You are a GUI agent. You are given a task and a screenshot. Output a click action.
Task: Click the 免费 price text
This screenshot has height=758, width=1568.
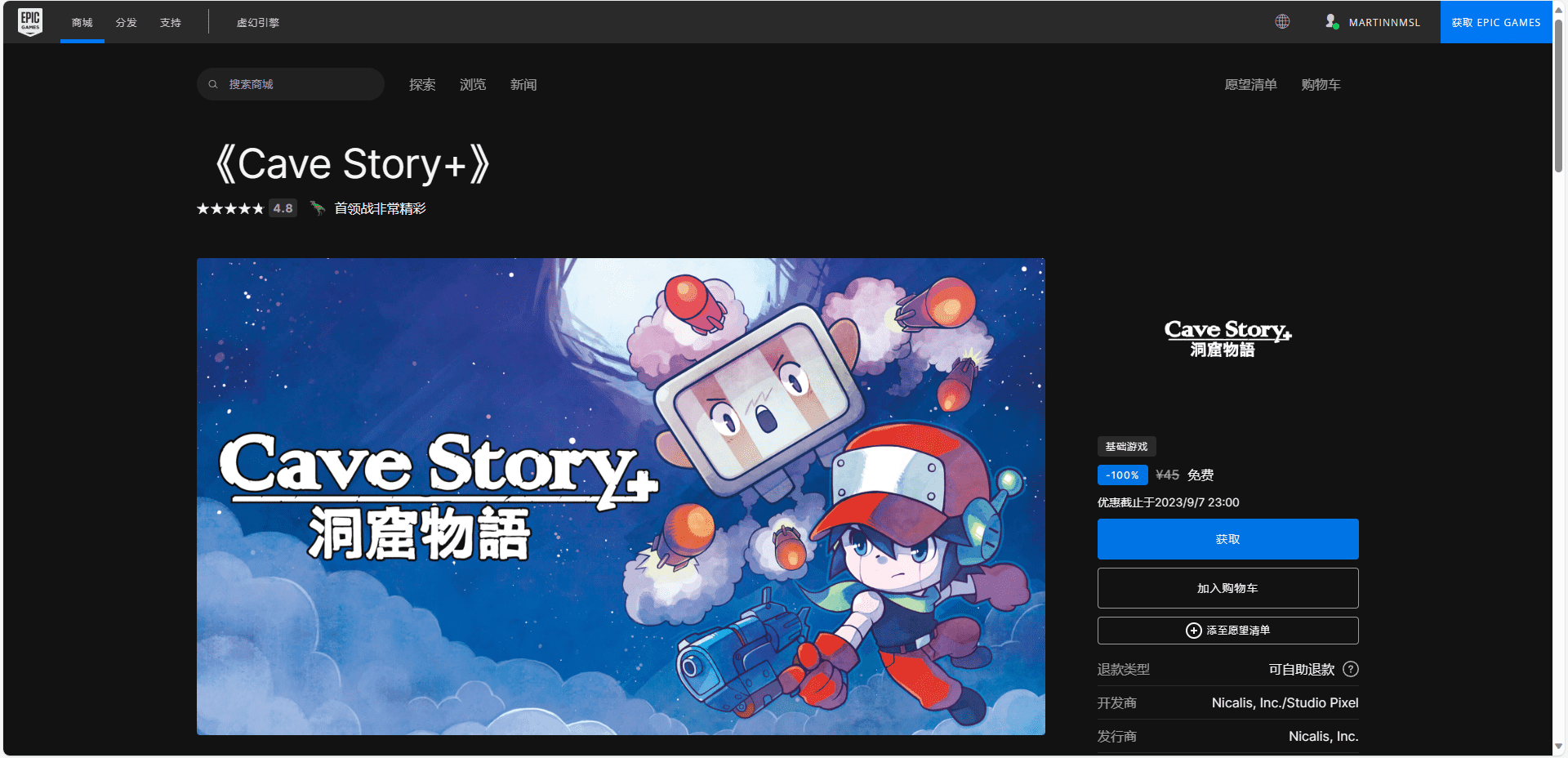[1200, 475]
